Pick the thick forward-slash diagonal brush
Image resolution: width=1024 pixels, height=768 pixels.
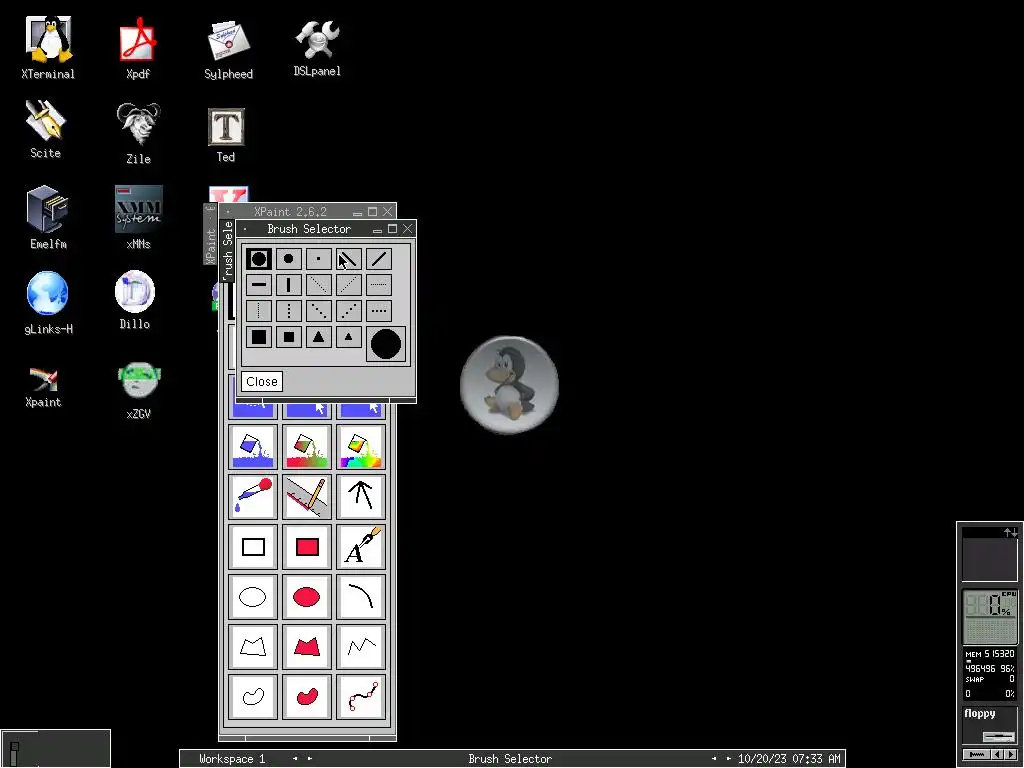(x=379, y=259)
